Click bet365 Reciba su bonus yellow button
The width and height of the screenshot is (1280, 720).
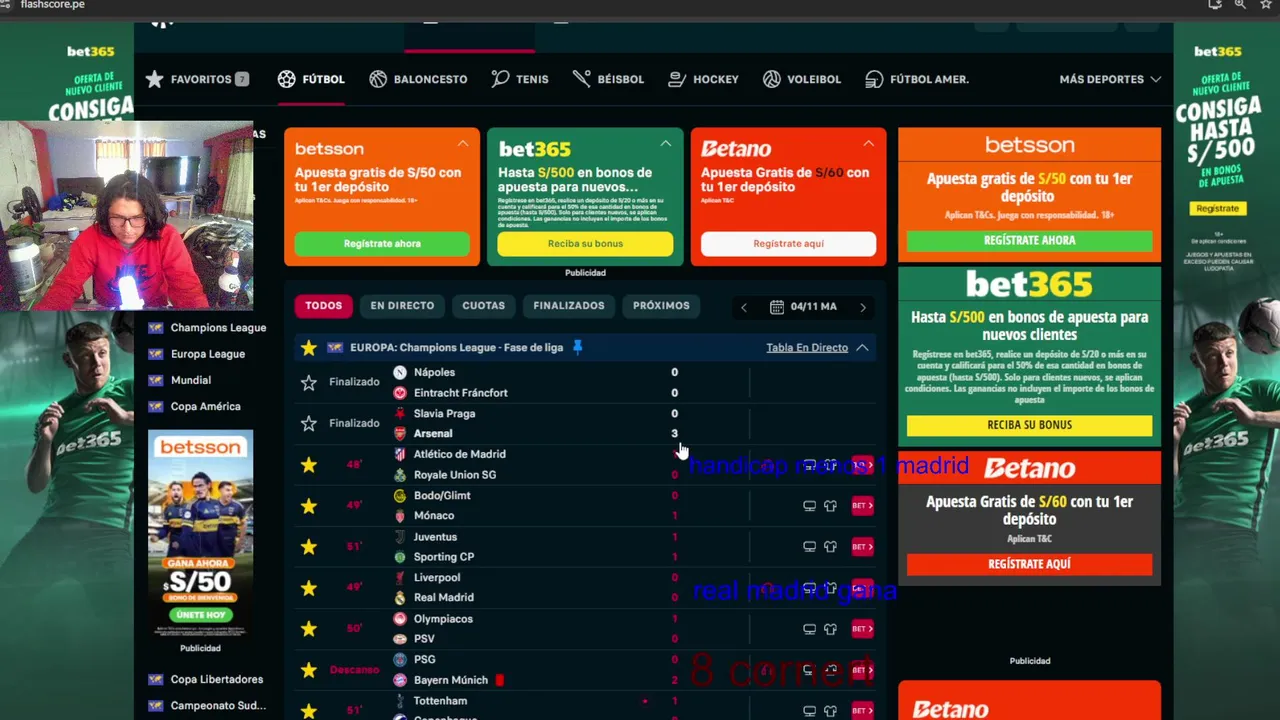coord(585,244)
